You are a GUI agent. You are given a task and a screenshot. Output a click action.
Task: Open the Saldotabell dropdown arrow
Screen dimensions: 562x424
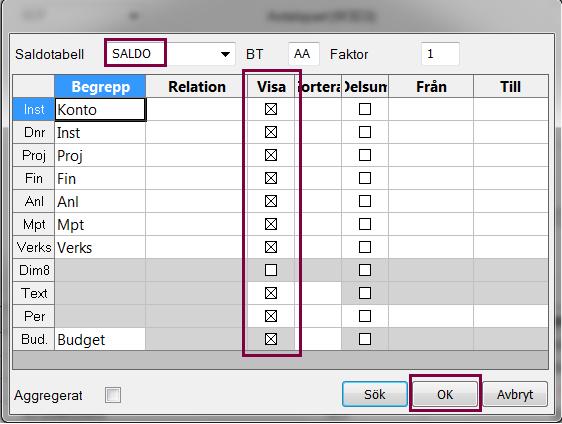pos(225,54)
